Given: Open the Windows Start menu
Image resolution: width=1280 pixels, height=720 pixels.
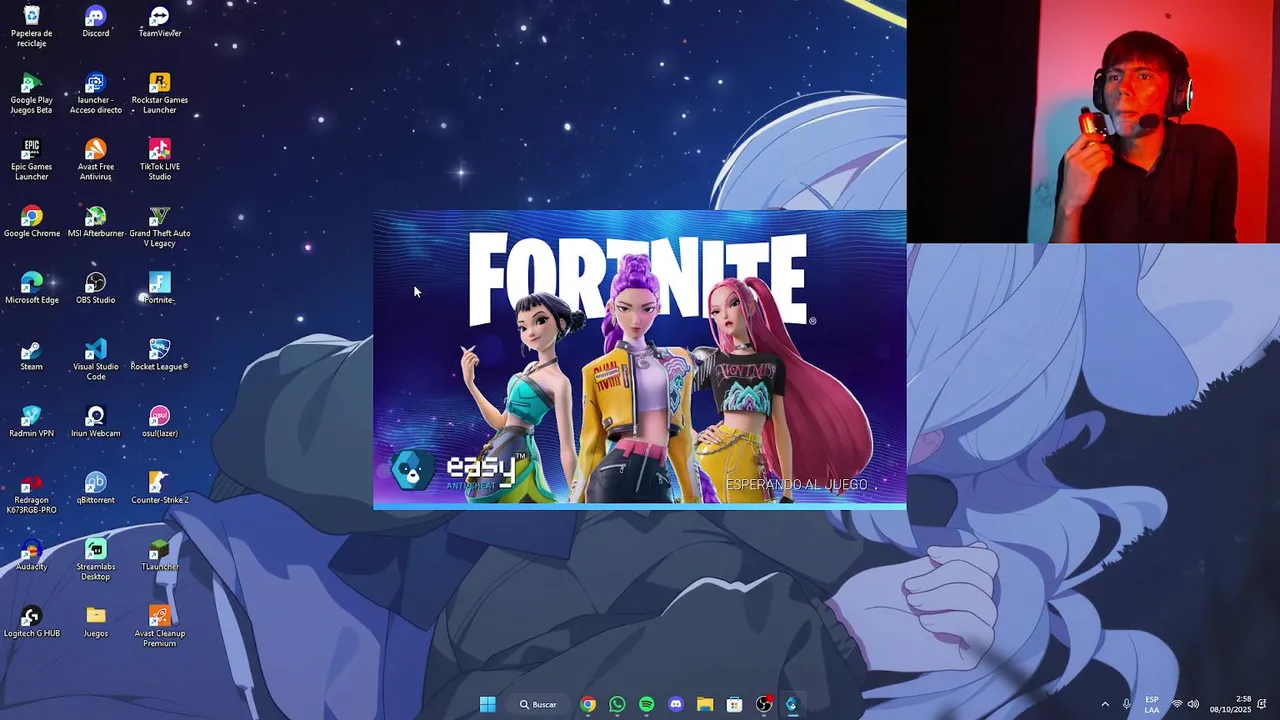Looking at the screenshot, I should (x=487, y=704).
